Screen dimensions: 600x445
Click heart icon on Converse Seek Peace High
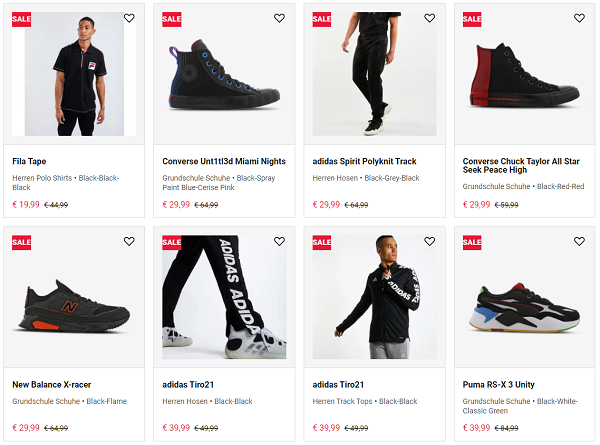pyautogui.click(x=580, y=18)
